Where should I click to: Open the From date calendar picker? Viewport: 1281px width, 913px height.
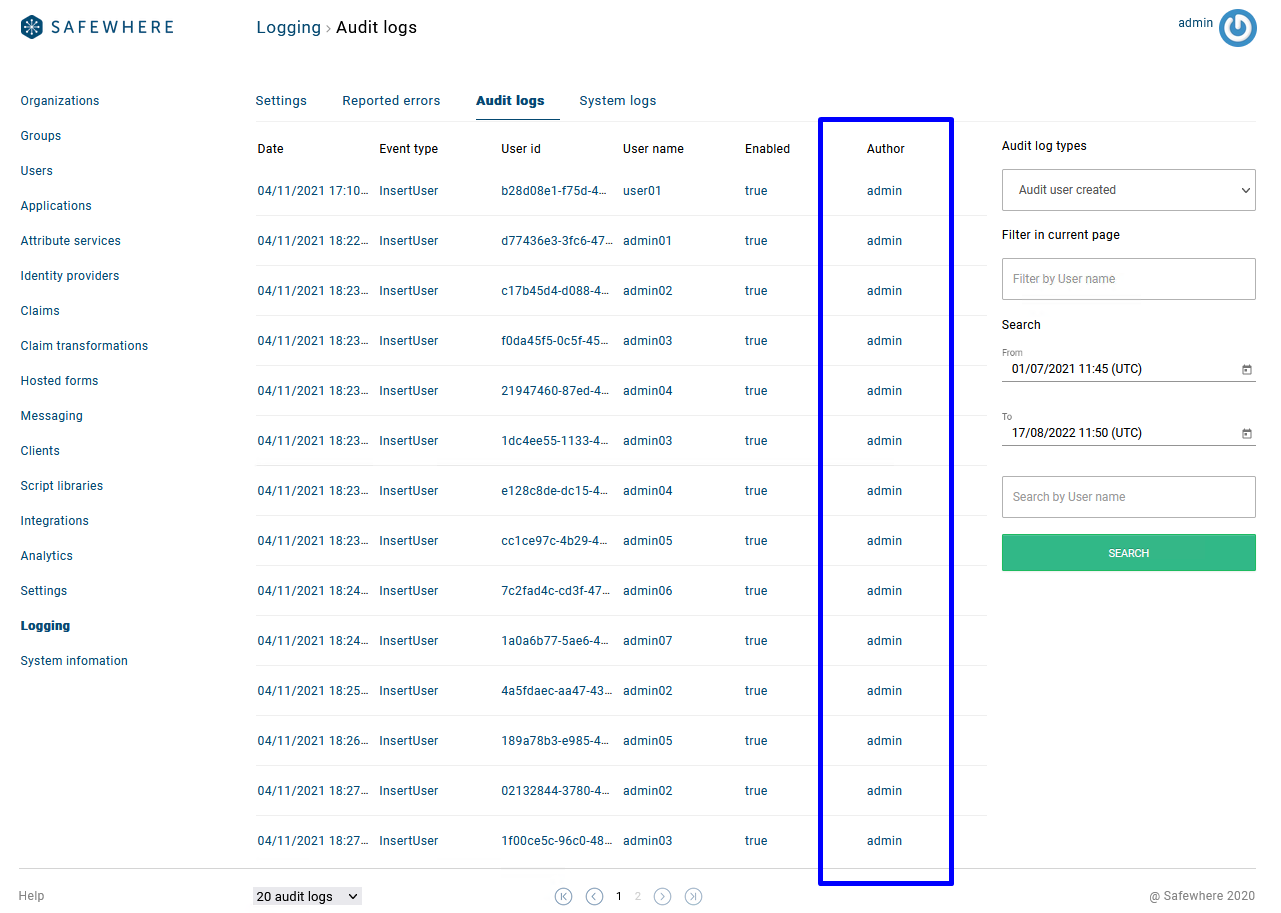(1246, 370)
